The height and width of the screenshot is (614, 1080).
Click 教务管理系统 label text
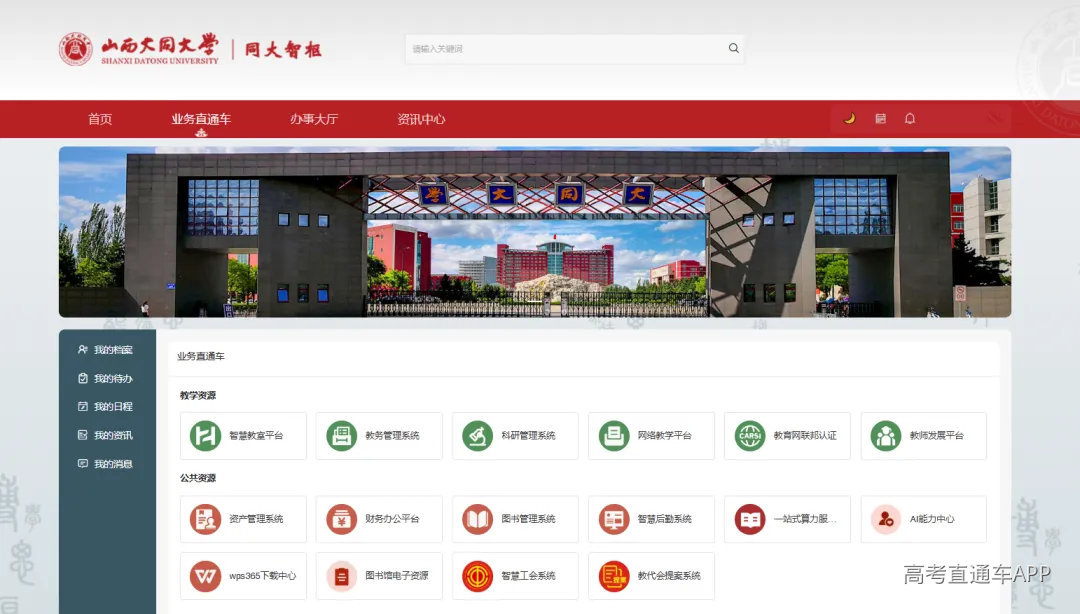(x=392, y=436)
